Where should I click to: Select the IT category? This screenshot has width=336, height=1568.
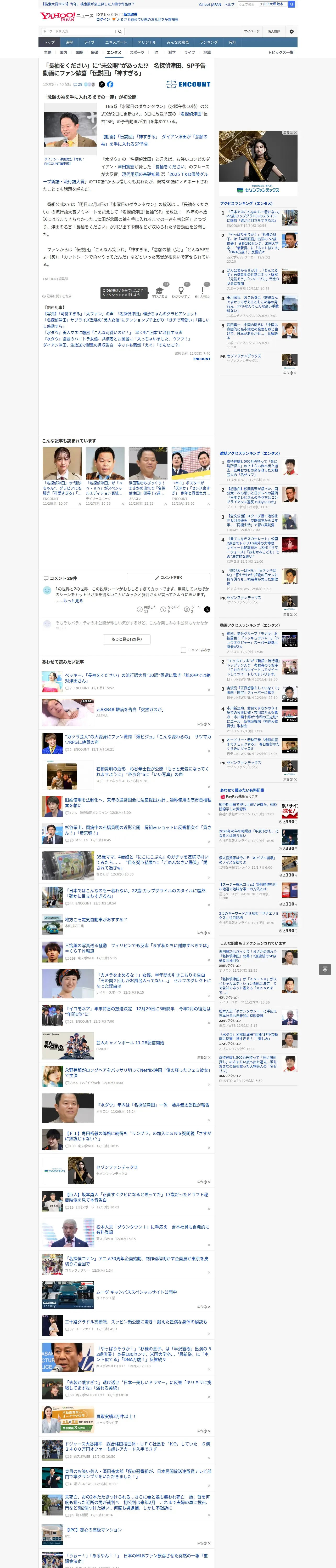pos(156,52)
